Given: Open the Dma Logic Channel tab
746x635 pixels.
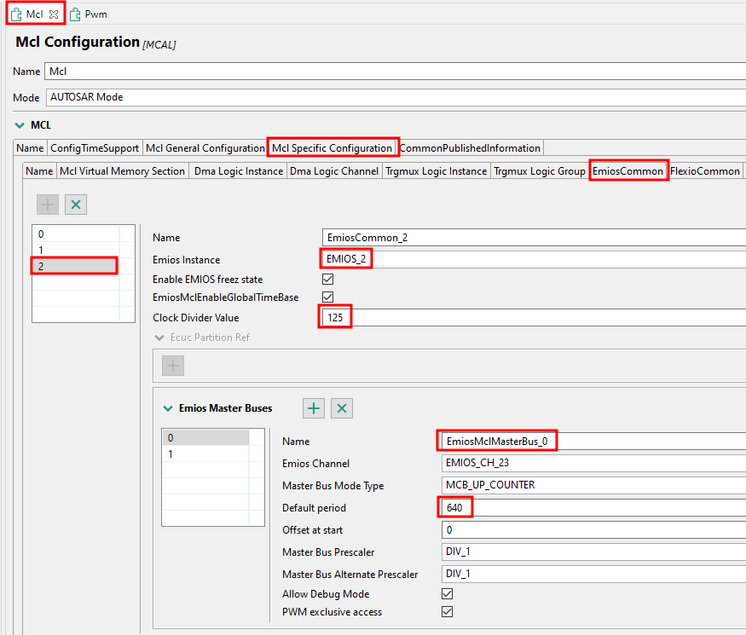Looking at the screenshot, I should pyautogui.click(x=334, y=171).
